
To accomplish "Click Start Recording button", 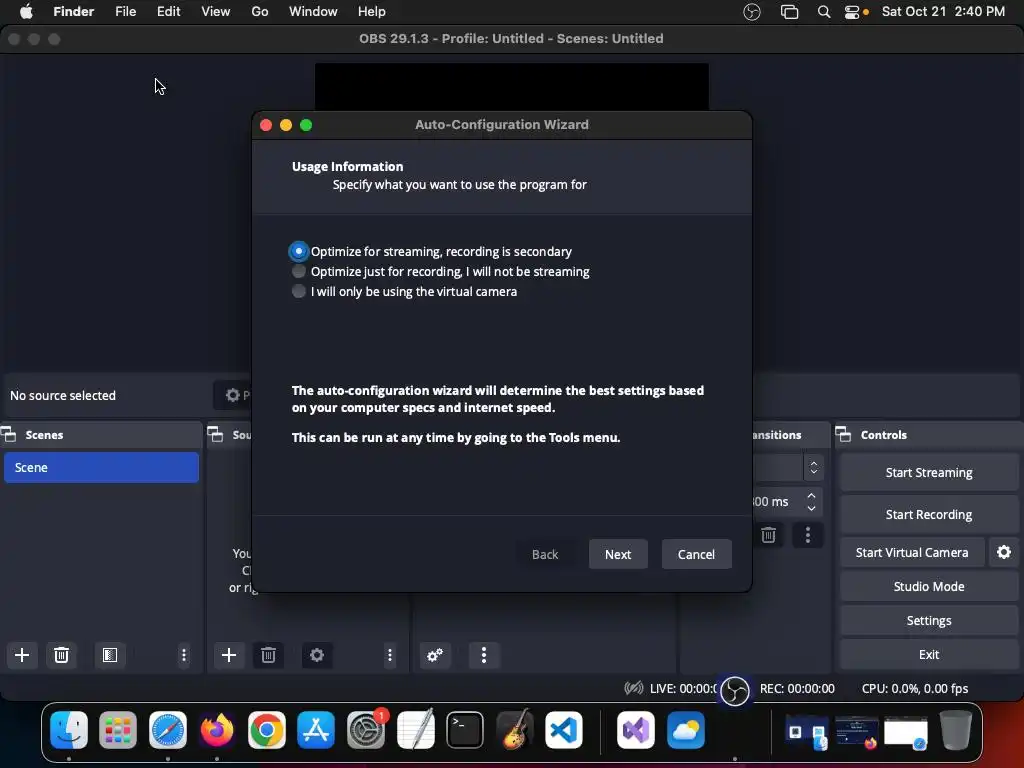I will [x=929, y=514].
